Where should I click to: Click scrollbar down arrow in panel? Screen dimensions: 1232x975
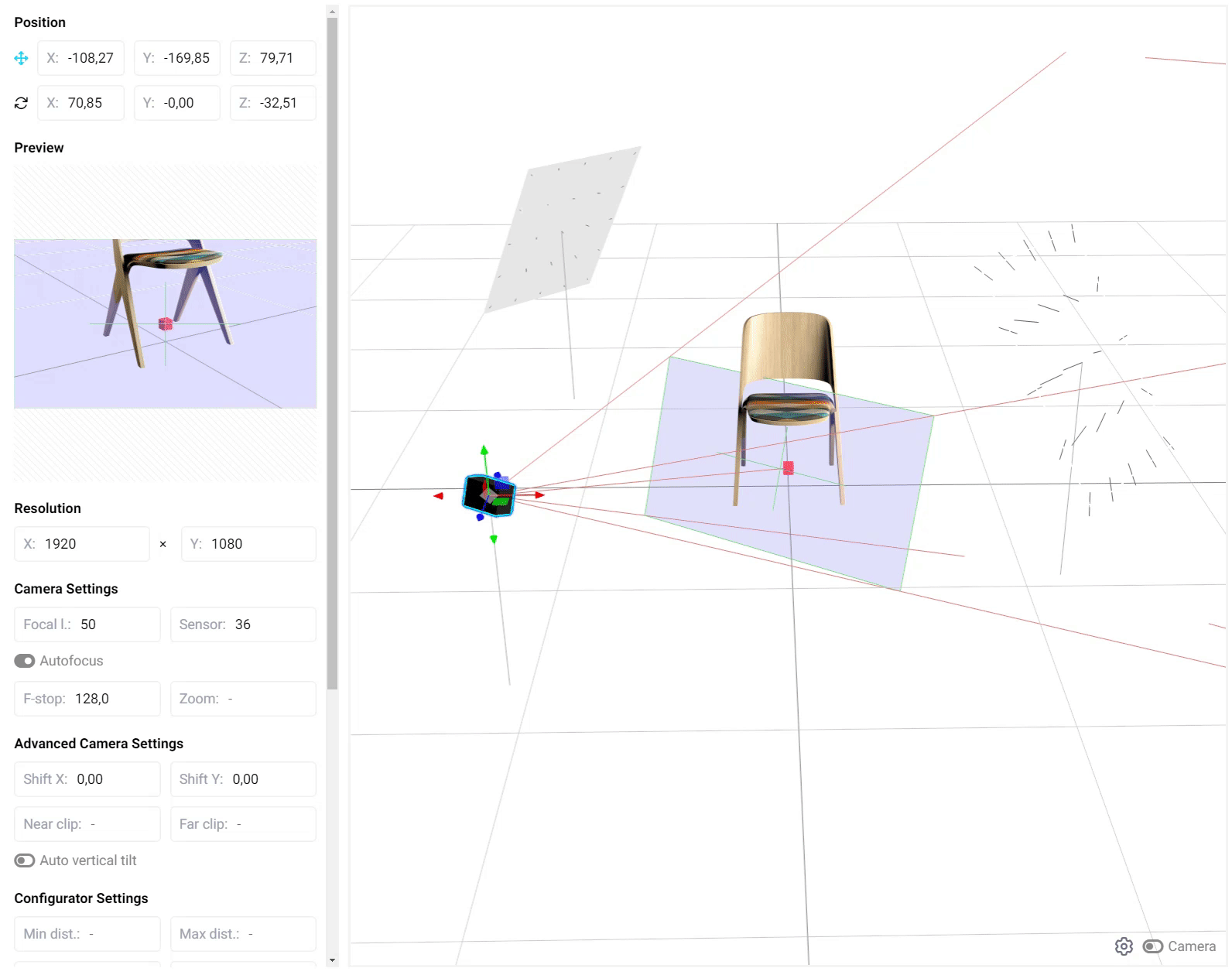pyautogui.click(x=332, y=960)
